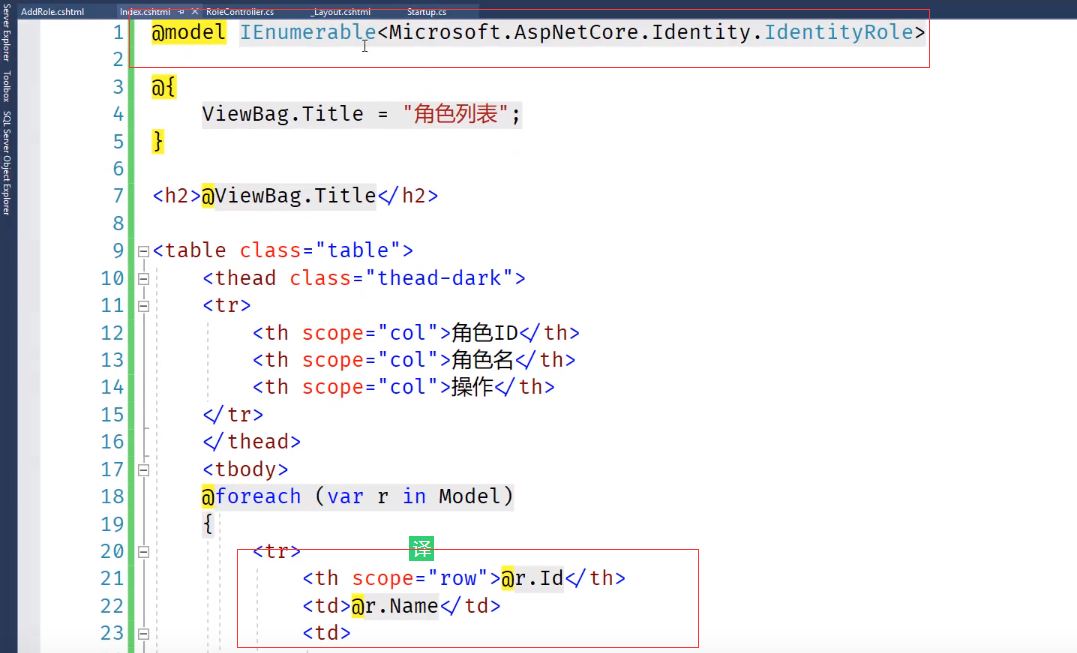Click the "角色列表" string on line 4
This screenshot has height=653, width=1077.
(455, 114)
